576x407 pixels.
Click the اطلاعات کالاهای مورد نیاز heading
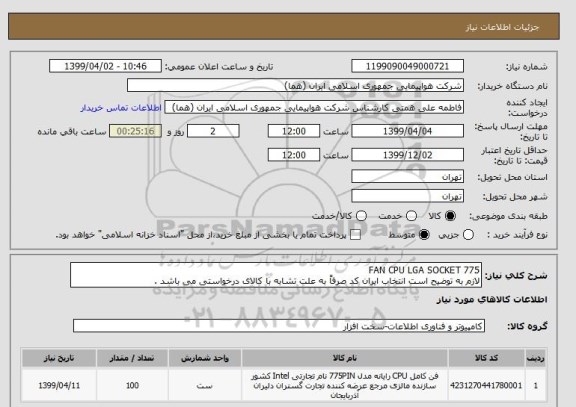pos(492,300)
